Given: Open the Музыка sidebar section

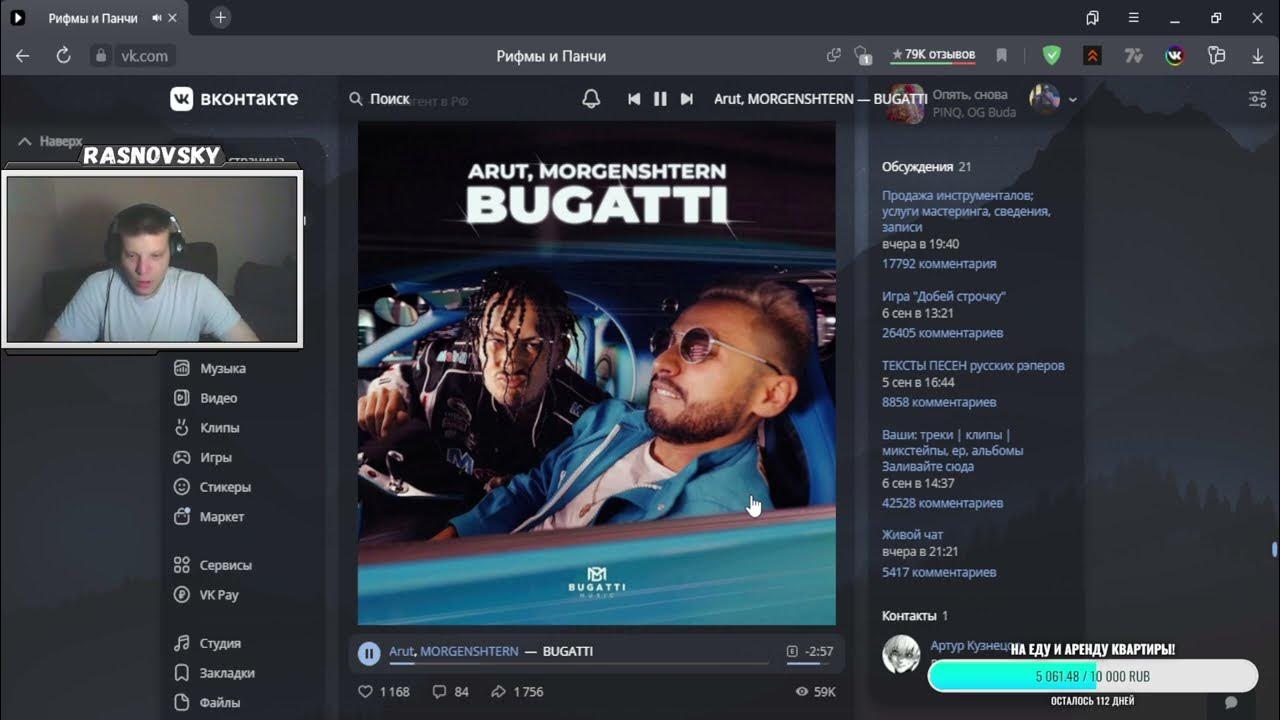Looking at the screenshot, I should 210,368.
